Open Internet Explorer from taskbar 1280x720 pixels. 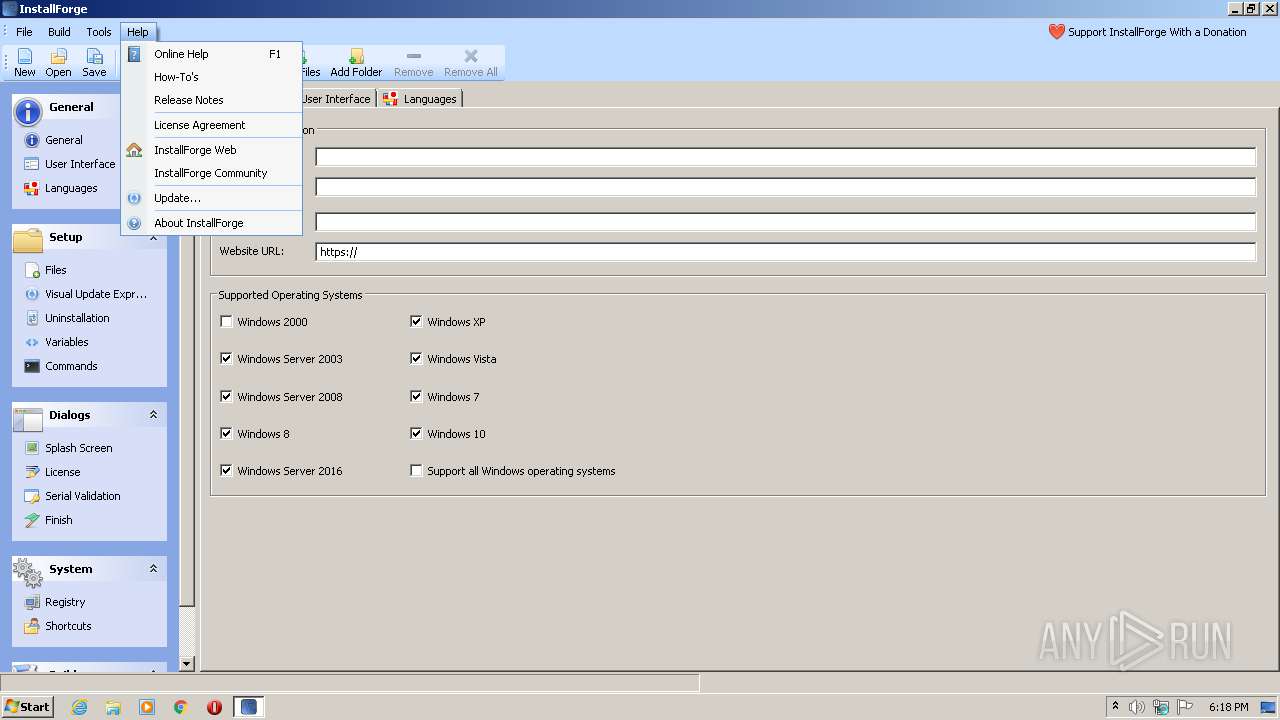coord(79,707)
